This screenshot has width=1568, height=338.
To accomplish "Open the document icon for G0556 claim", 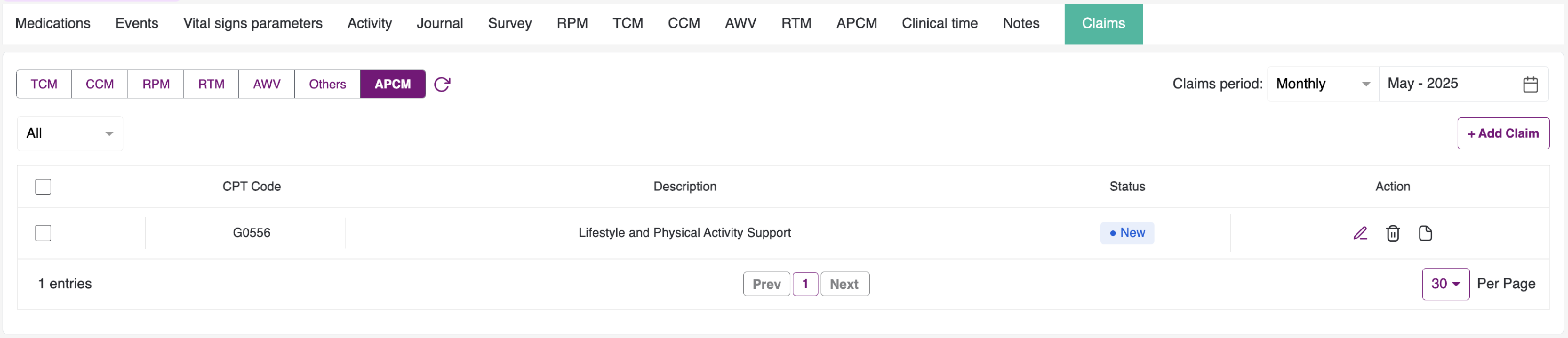I will pos(1425,233).
